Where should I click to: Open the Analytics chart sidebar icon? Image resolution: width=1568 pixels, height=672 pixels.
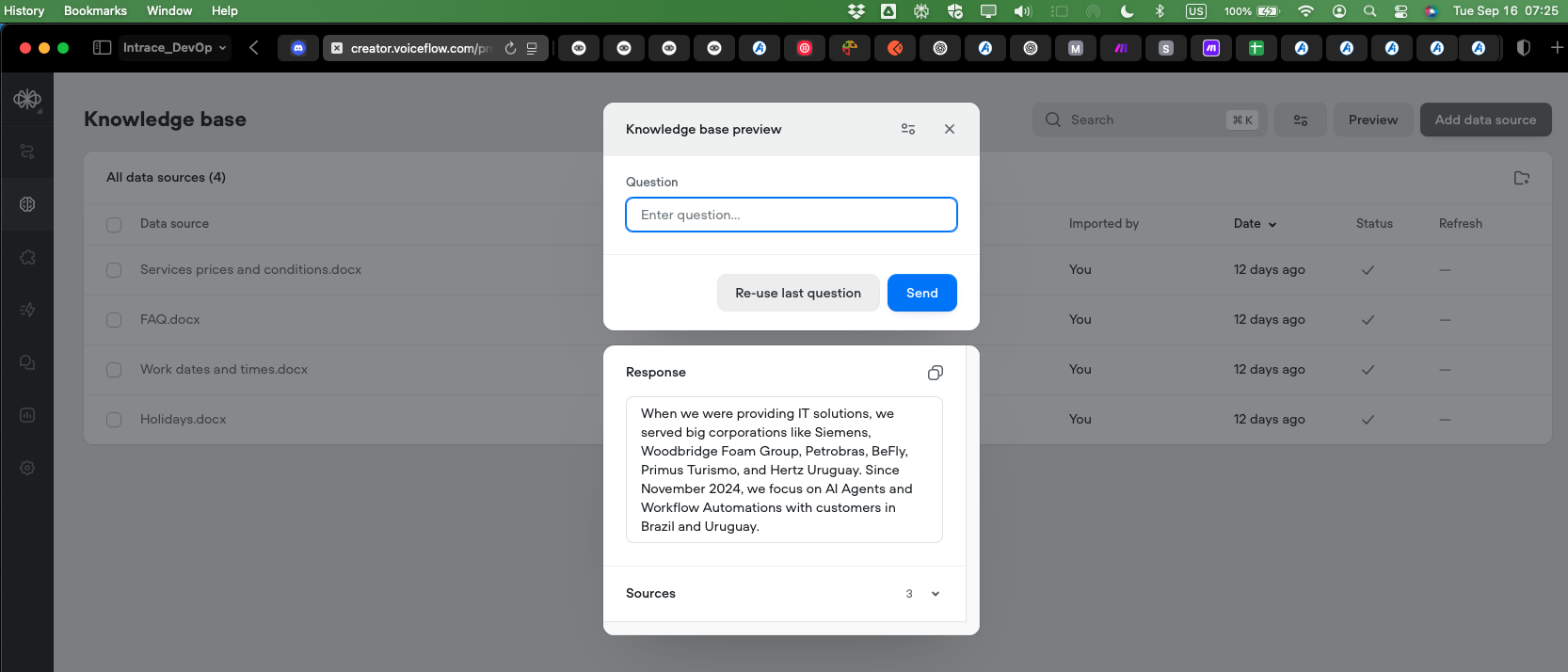[x=27, y=415]
